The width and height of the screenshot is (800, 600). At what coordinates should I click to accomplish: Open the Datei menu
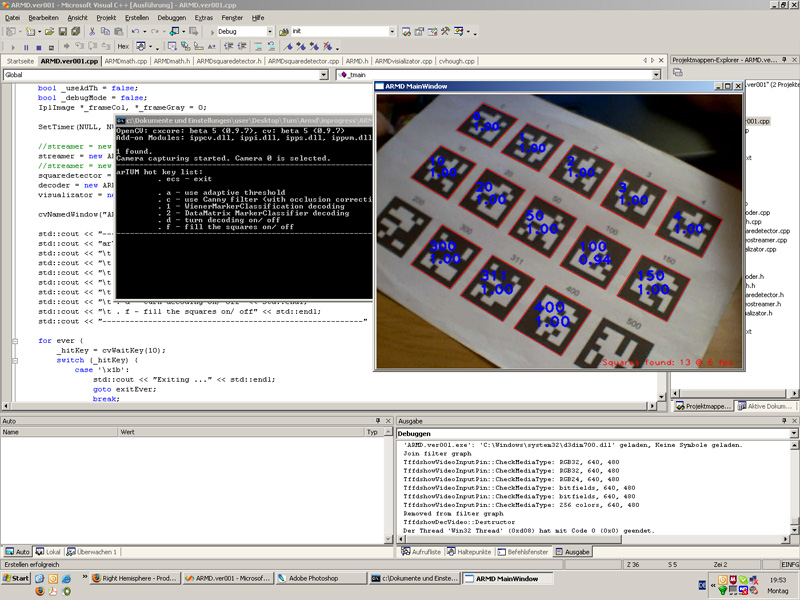pyautogui.click(x=12, y=18)
